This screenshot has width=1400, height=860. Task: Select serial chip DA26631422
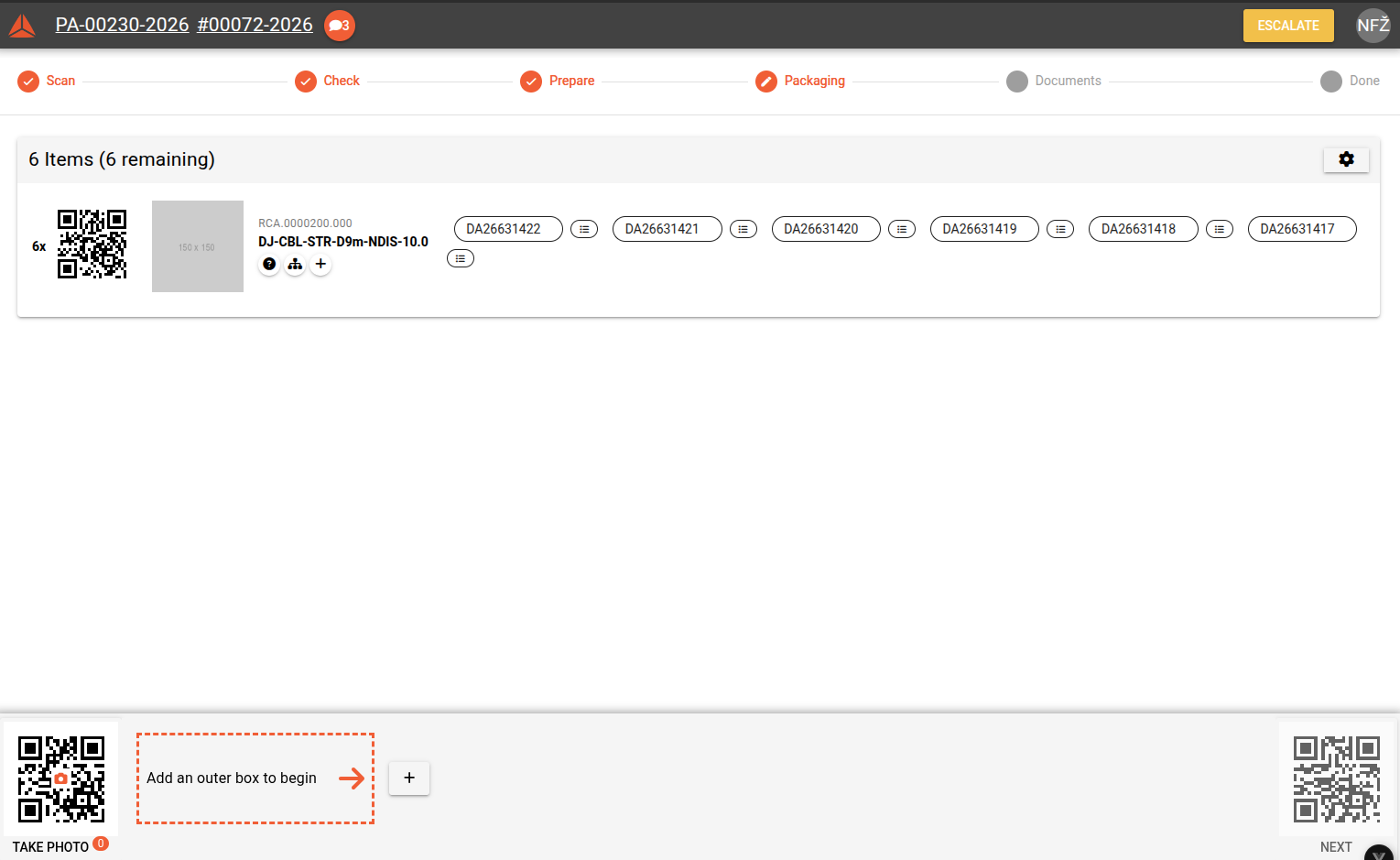508,229
